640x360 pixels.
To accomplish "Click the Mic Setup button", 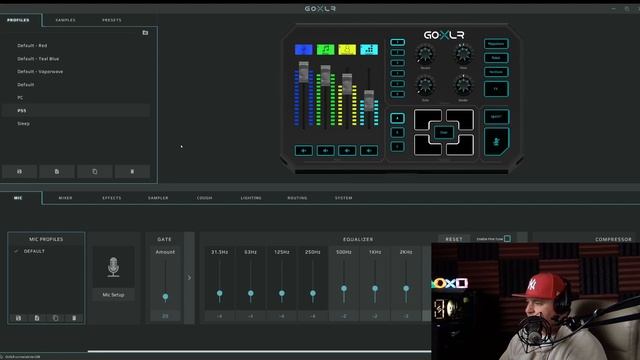I will [113, 295].
